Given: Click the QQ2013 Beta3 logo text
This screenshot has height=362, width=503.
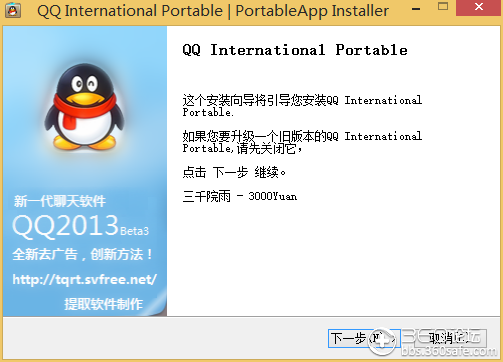Looking at the screenshot, I should point(80,226).
